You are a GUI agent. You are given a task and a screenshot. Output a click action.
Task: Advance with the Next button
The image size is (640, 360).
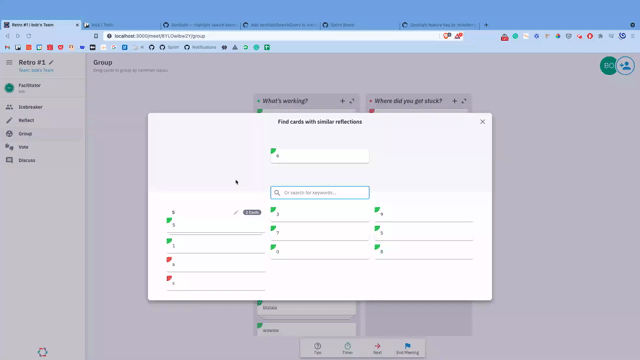pyautogui.click(x=378, y=348)
